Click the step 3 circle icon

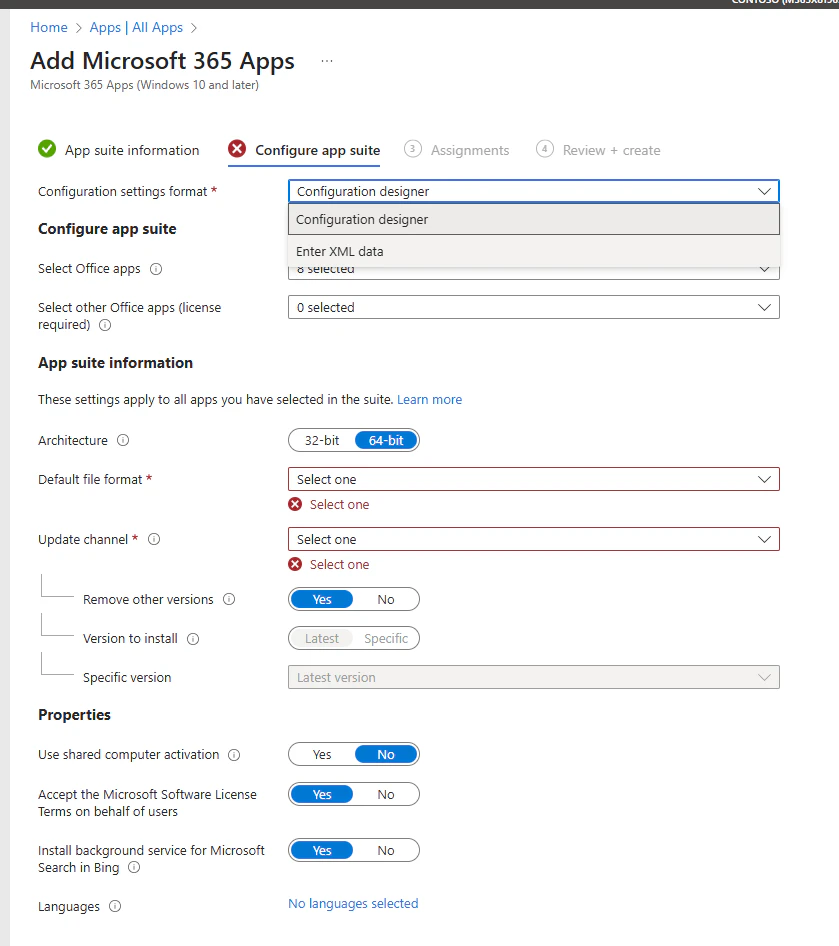[413, 148]
